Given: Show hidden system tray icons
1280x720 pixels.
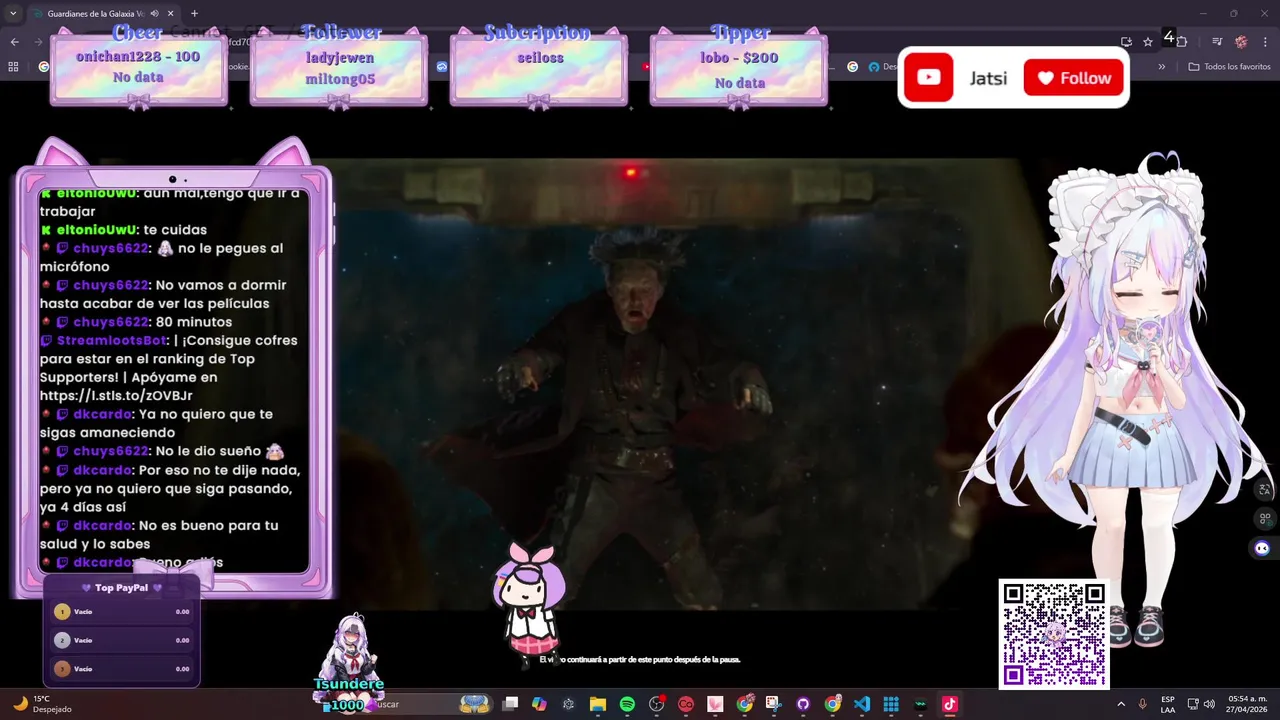Looking at the screenshot, I should [1120, 704].
